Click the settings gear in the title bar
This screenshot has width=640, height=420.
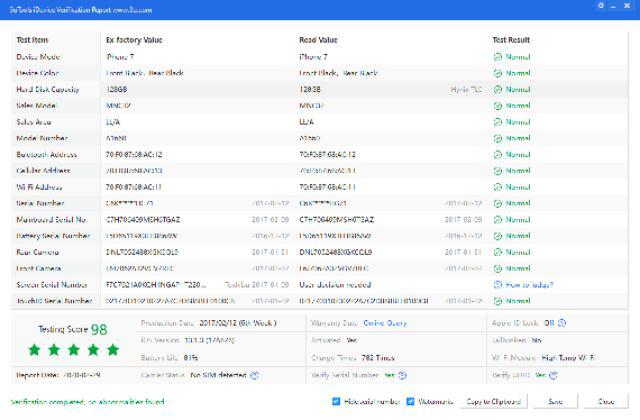pos(600,7)
